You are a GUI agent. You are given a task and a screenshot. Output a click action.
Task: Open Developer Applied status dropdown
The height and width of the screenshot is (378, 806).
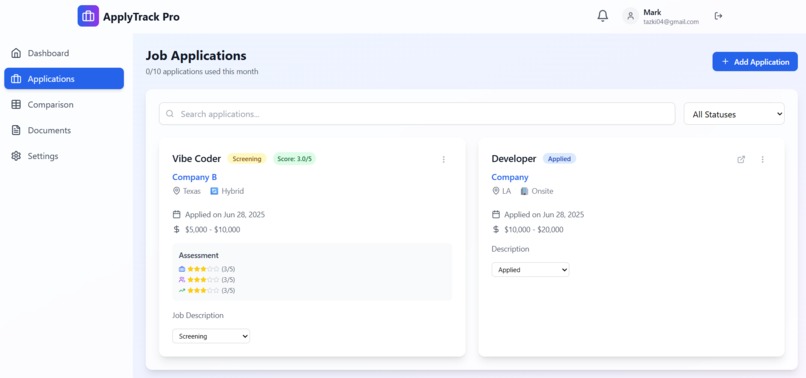coord(530,269)
